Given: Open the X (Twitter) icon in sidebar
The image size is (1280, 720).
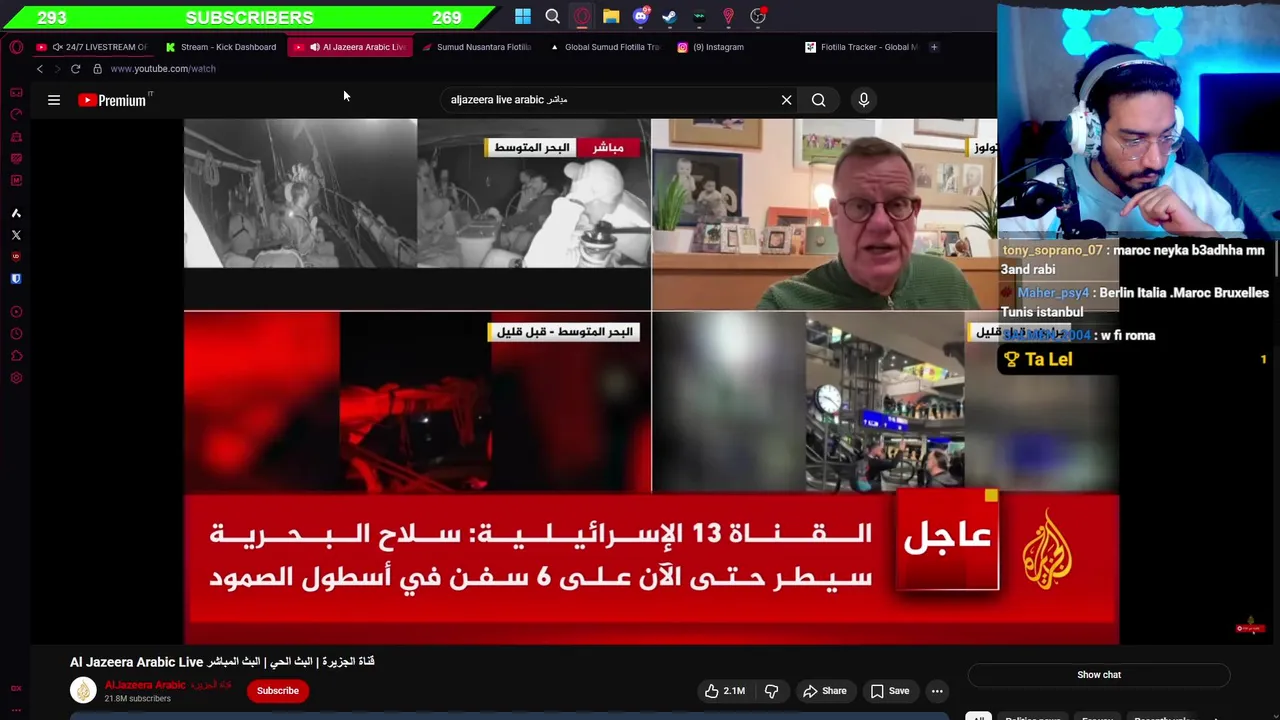Looking at the screenshot, I should click(16, 235).
